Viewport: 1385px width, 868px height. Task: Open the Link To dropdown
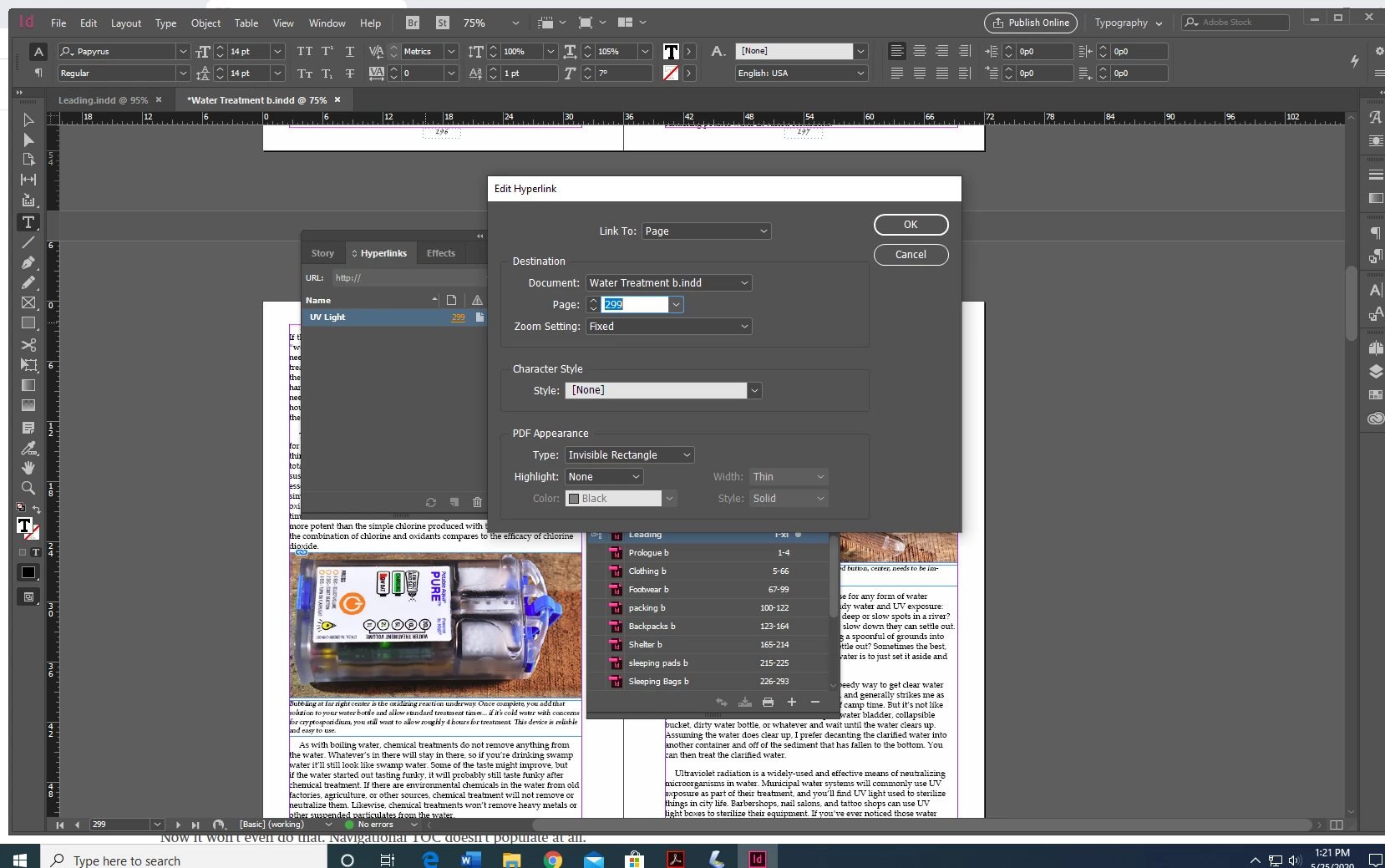click(x=706, y=231)
